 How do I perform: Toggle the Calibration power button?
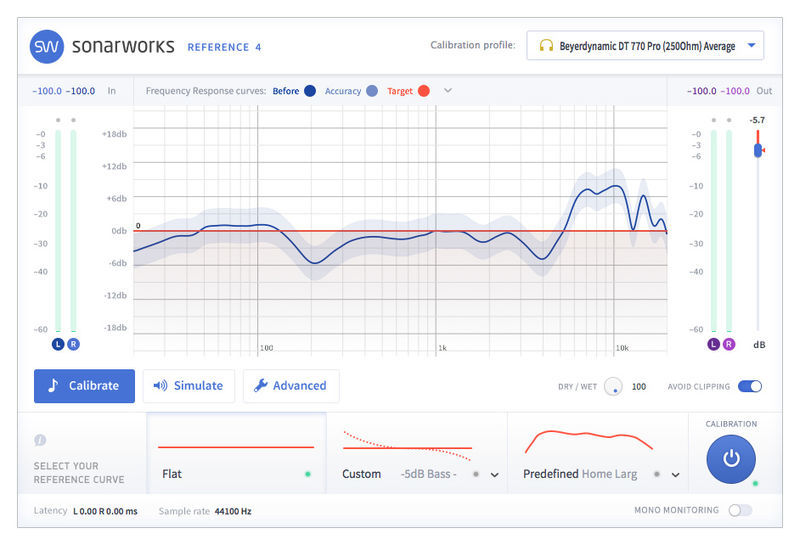pos(731,459)
